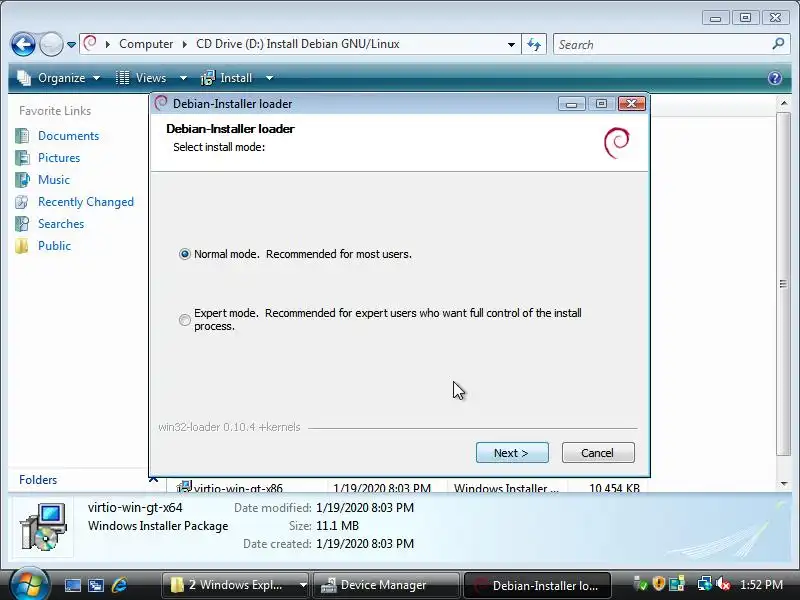The image size is (800, 600).
Task: Click the Pictures folder icon
Action: [22, 158]
